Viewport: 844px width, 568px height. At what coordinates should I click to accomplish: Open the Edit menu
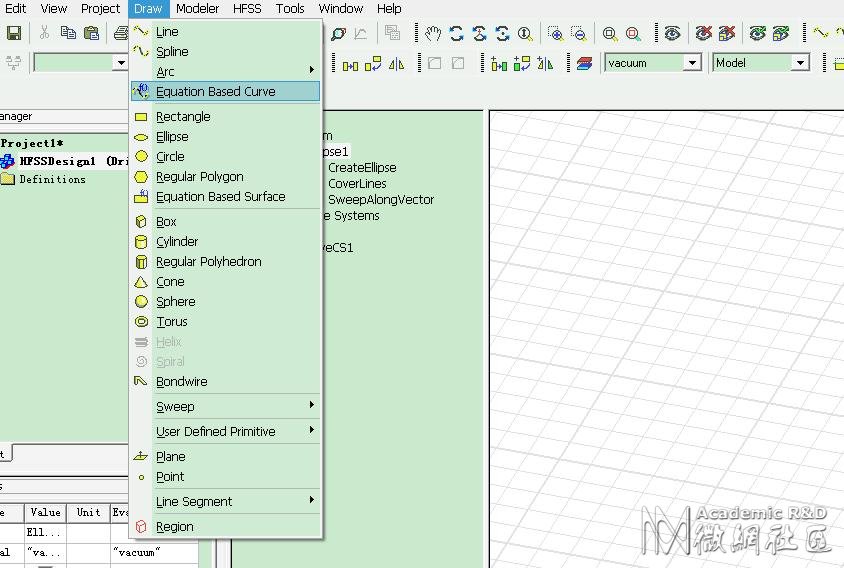click(15, 9)
